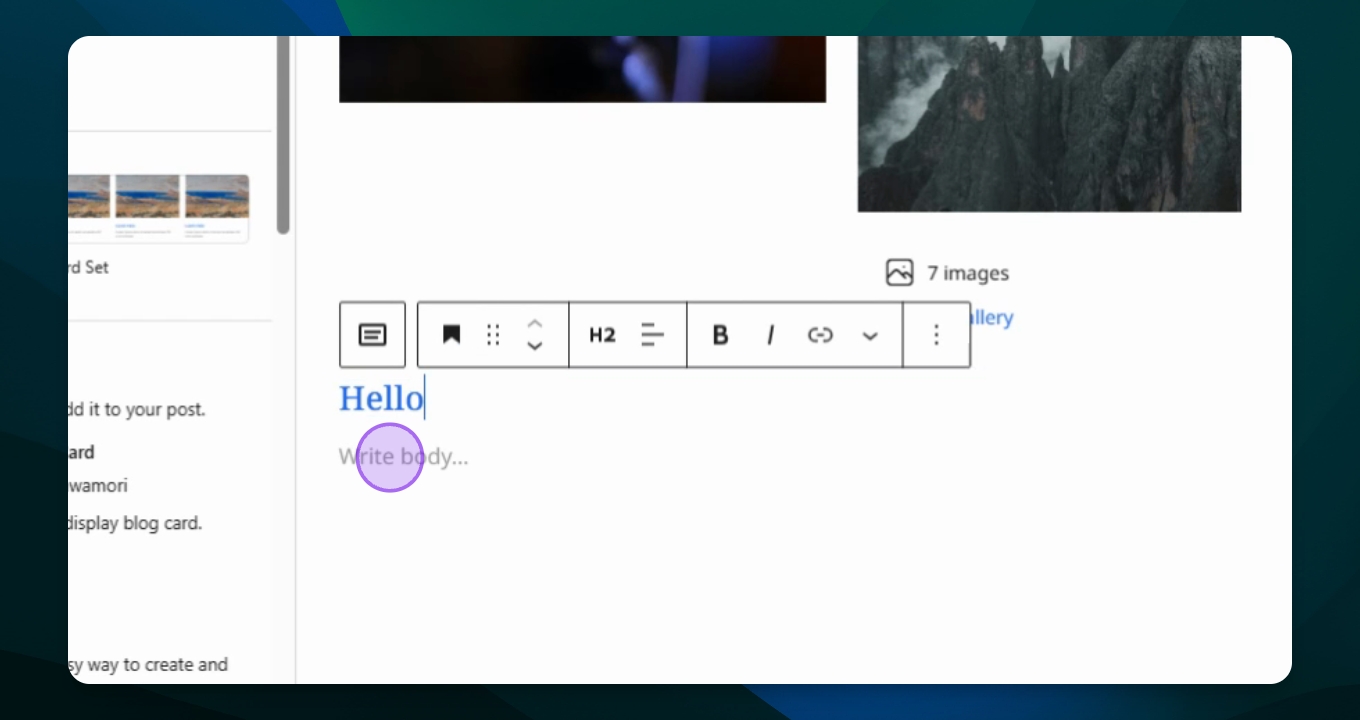Toggle italic formatting

770,335
